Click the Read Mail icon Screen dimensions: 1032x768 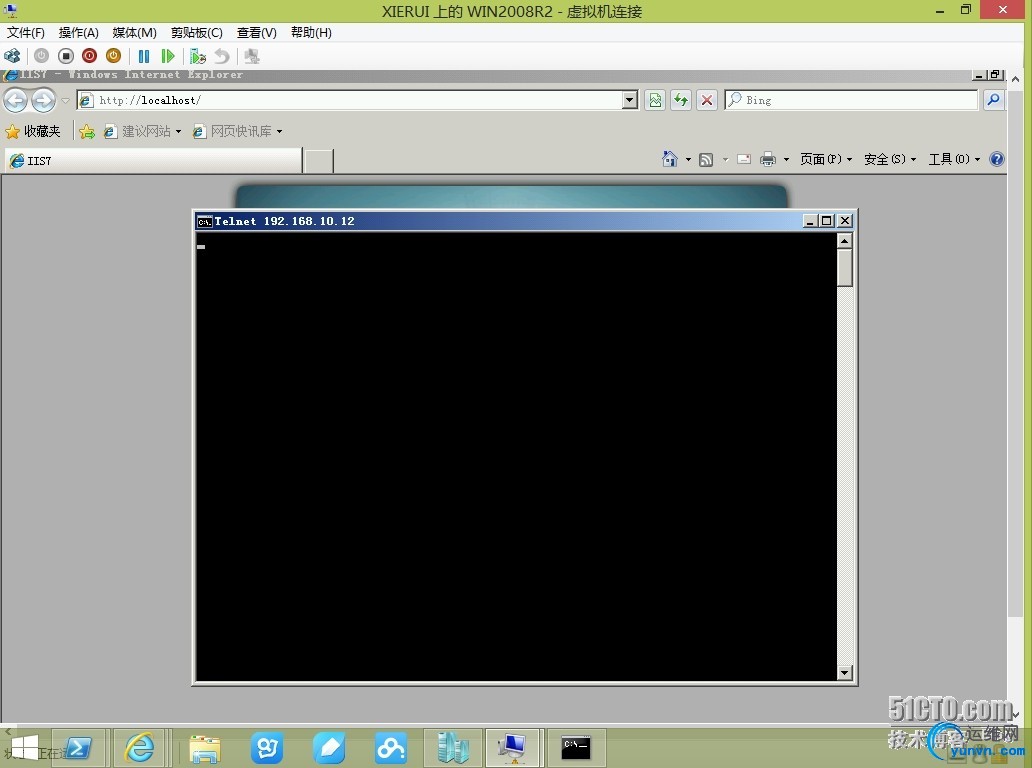click(744, 159)
